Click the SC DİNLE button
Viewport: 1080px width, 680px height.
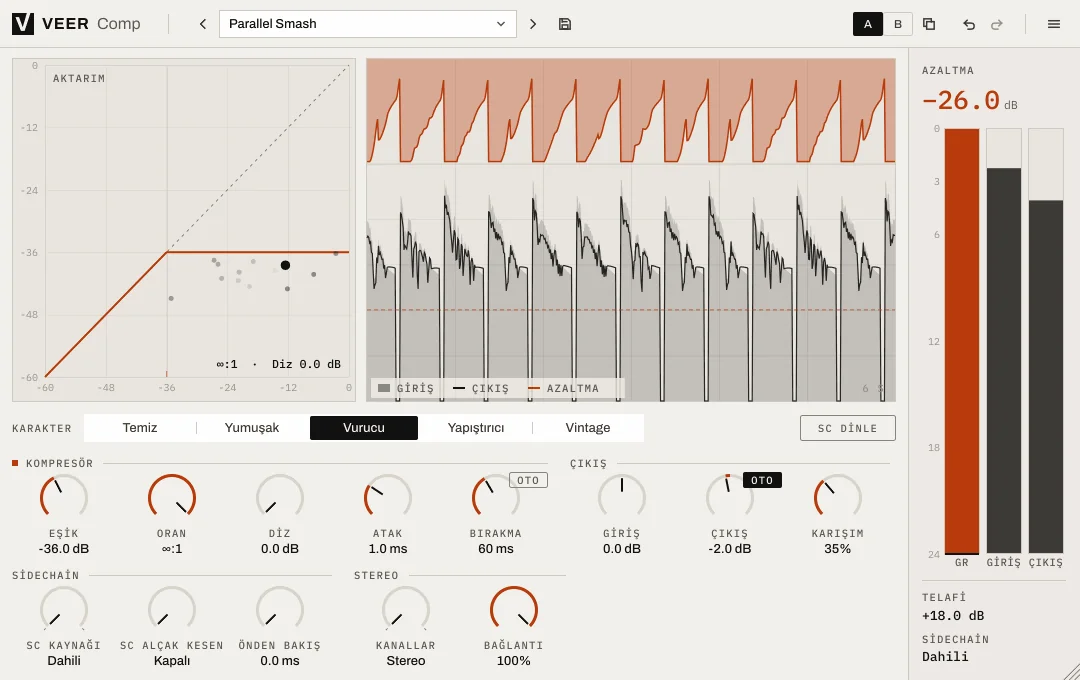(848, 428)
